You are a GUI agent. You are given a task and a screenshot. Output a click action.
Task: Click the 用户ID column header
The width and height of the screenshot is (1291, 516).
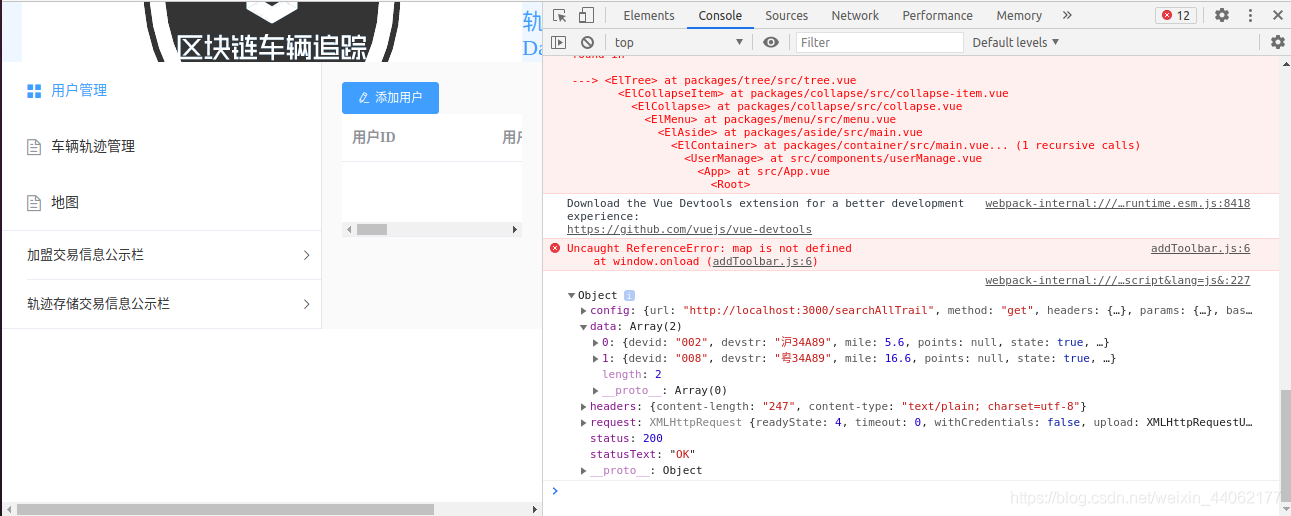coord(374,137)
